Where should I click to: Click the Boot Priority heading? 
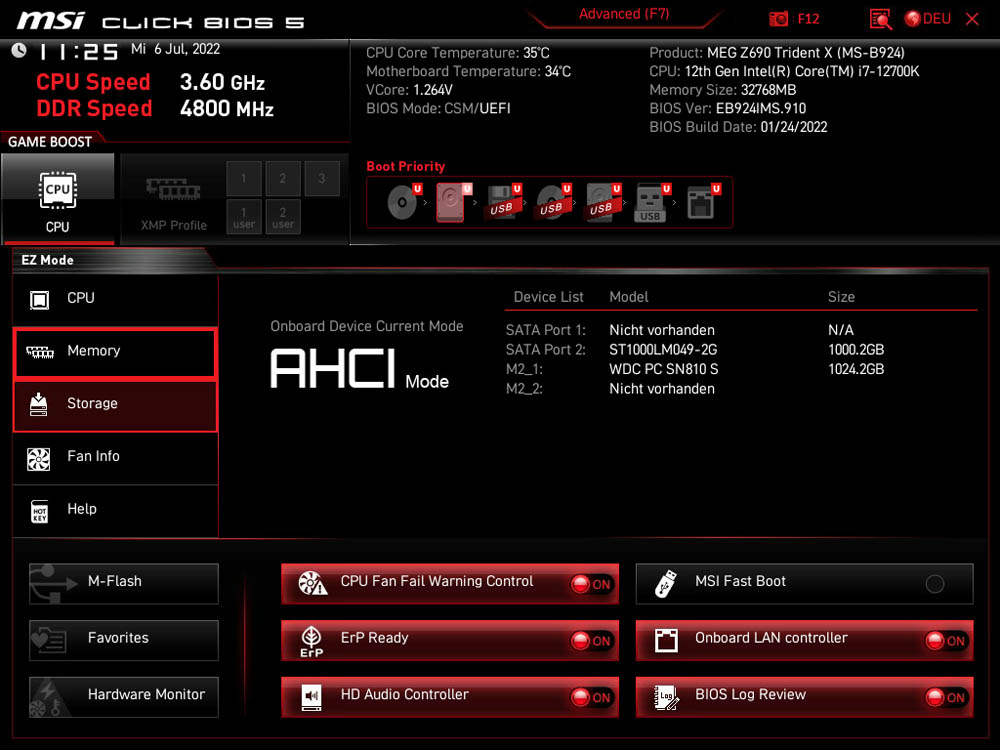point(406,166)
